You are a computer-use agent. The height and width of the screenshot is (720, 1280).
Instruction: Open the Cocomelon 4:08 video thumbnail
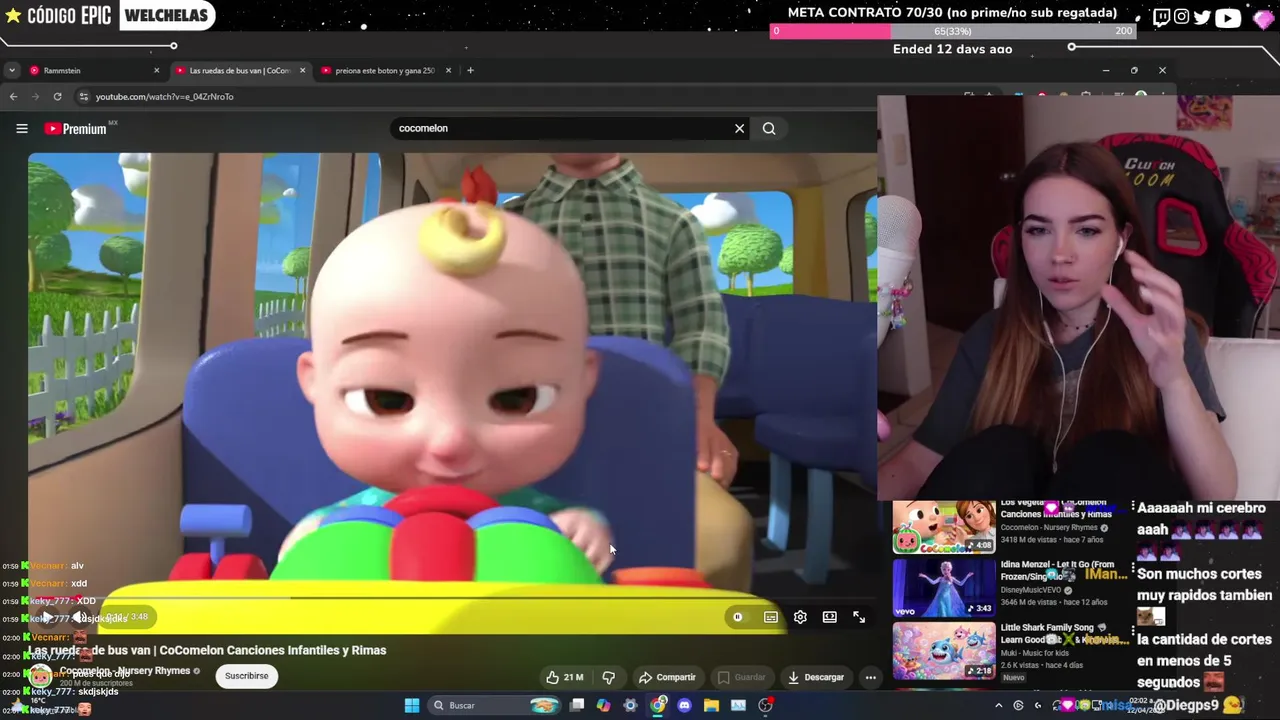click(x=944, y=527)
